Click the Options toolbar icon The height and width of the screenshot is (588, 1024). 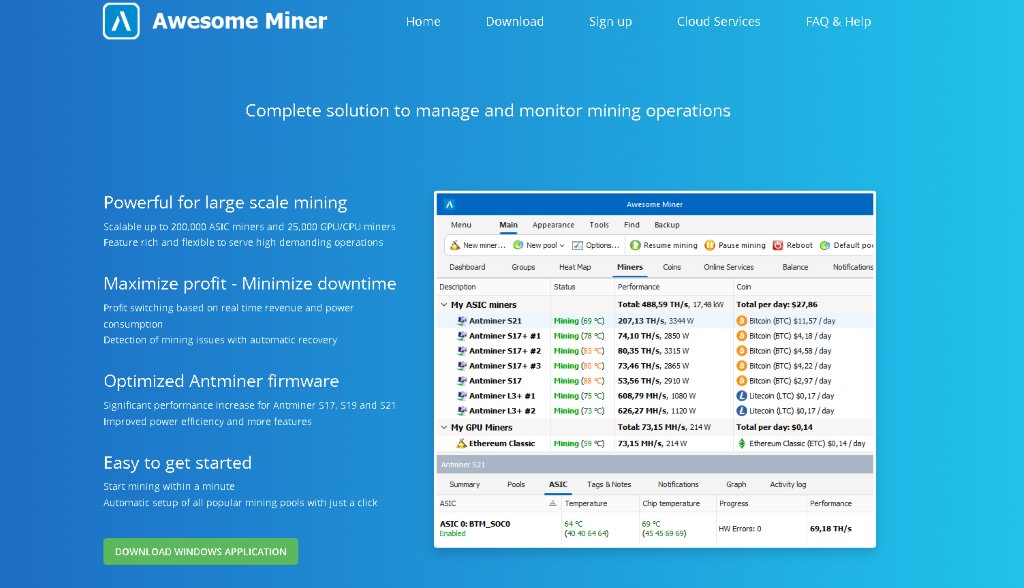(x=577, y=245)
